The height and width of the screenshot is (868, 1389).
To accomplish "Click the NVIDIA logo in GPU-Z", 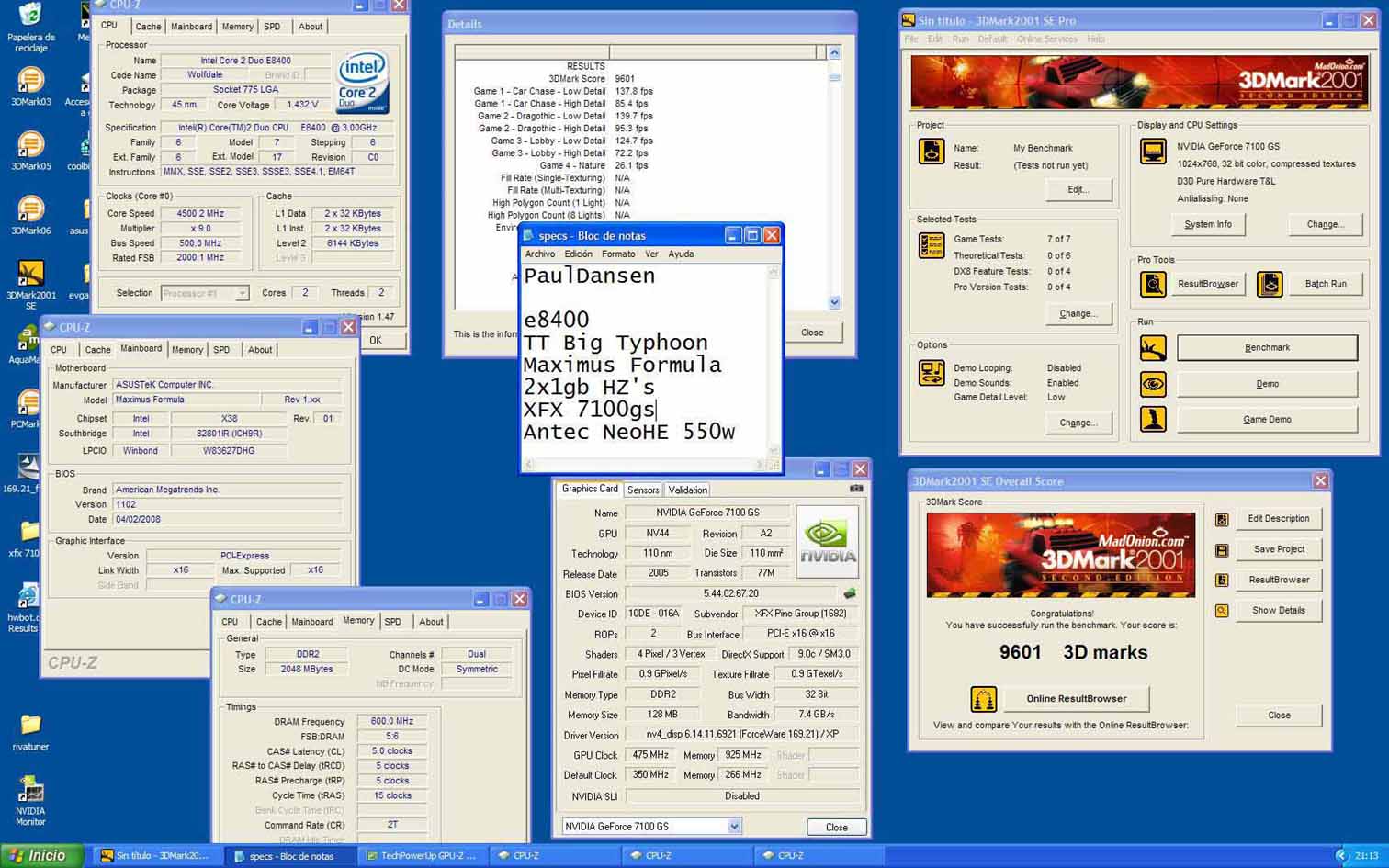I will (828, 542).
